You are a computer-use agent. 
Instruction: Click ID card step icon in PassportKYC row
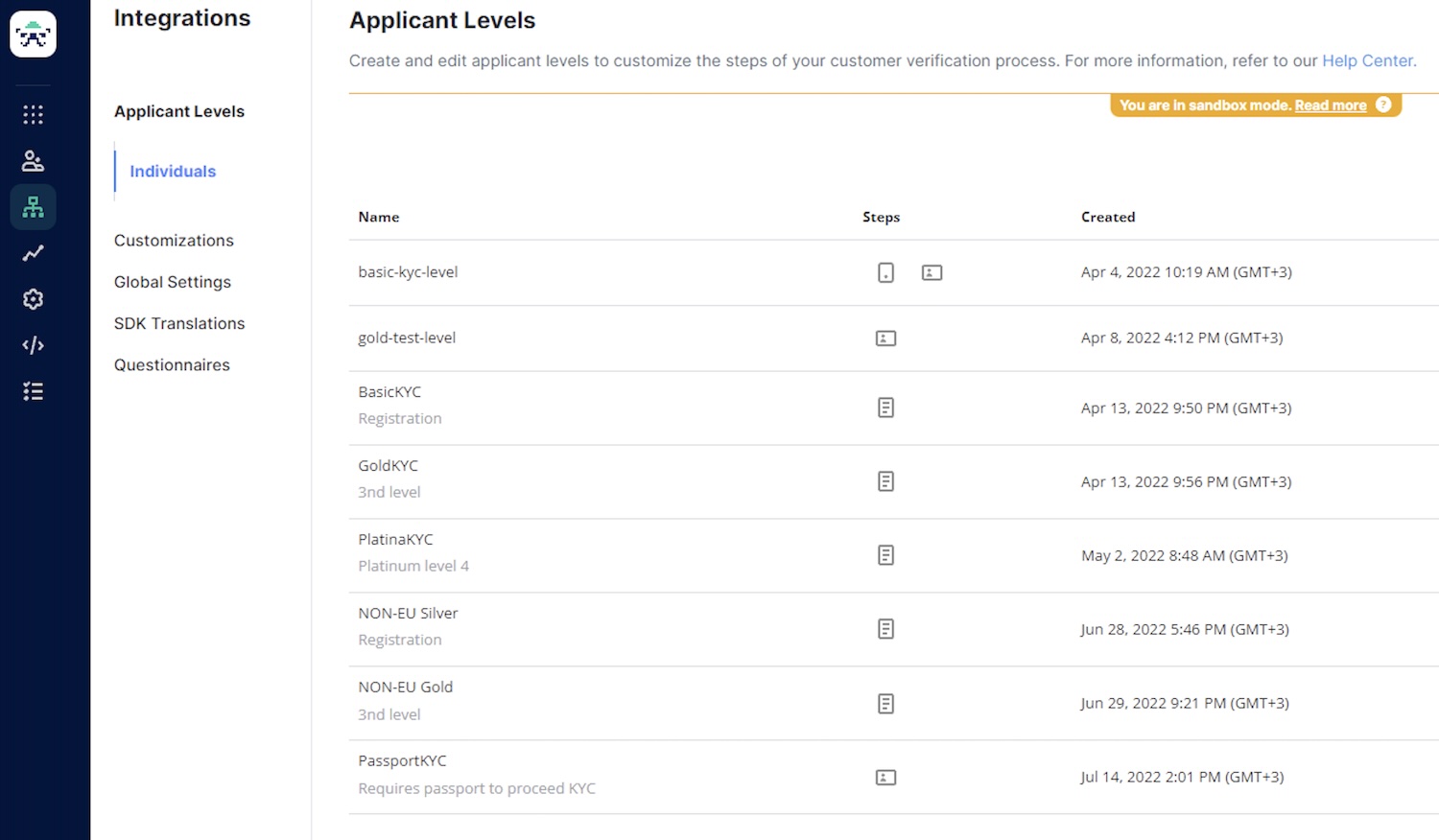tap(885, 778)
